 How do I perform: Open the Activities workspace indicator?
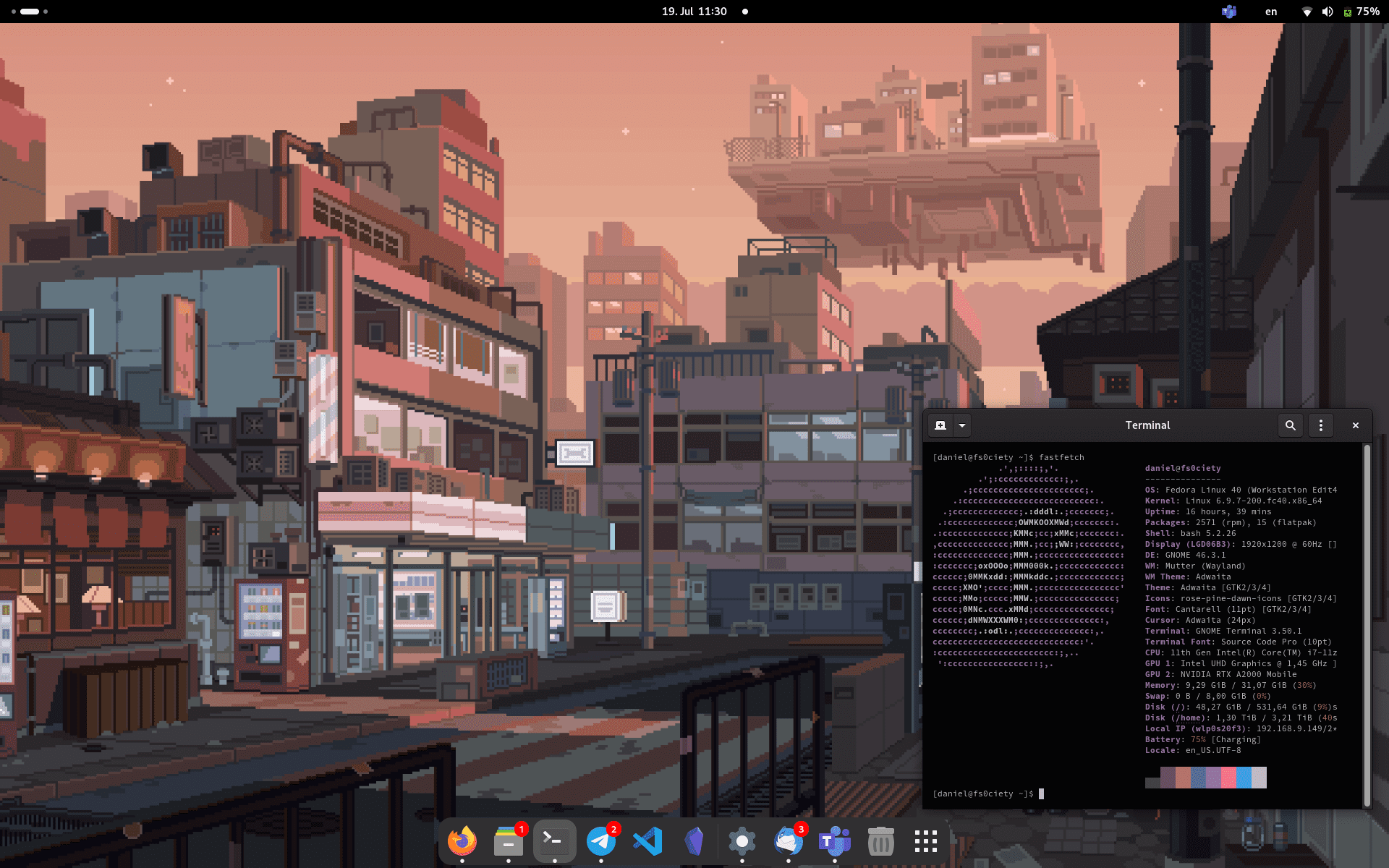[x=30, y=12]
